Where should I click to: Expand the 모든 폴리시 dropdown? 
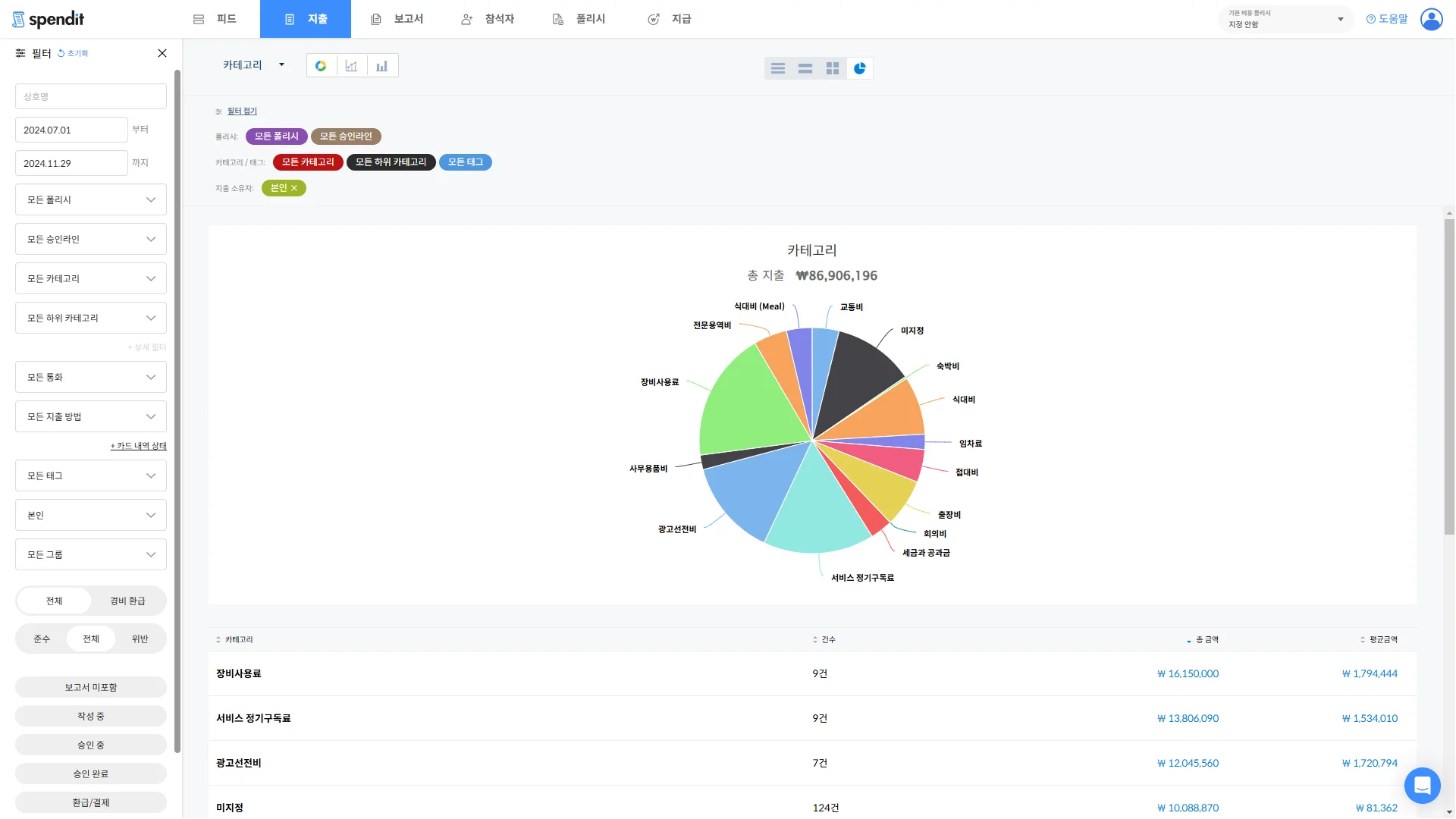[x=91, y=199]
